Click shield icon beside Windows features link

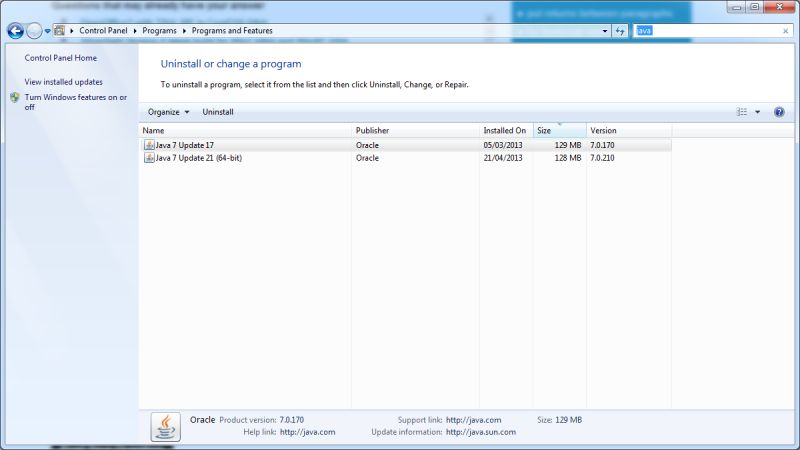coord(15,97)
